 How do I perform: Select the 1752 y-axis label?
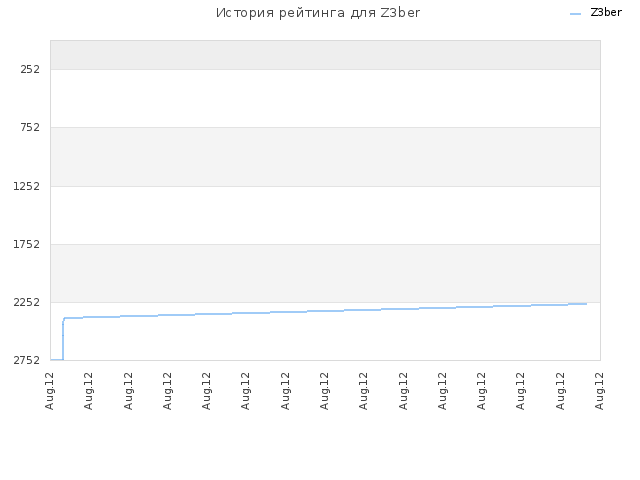click(27, 244)
